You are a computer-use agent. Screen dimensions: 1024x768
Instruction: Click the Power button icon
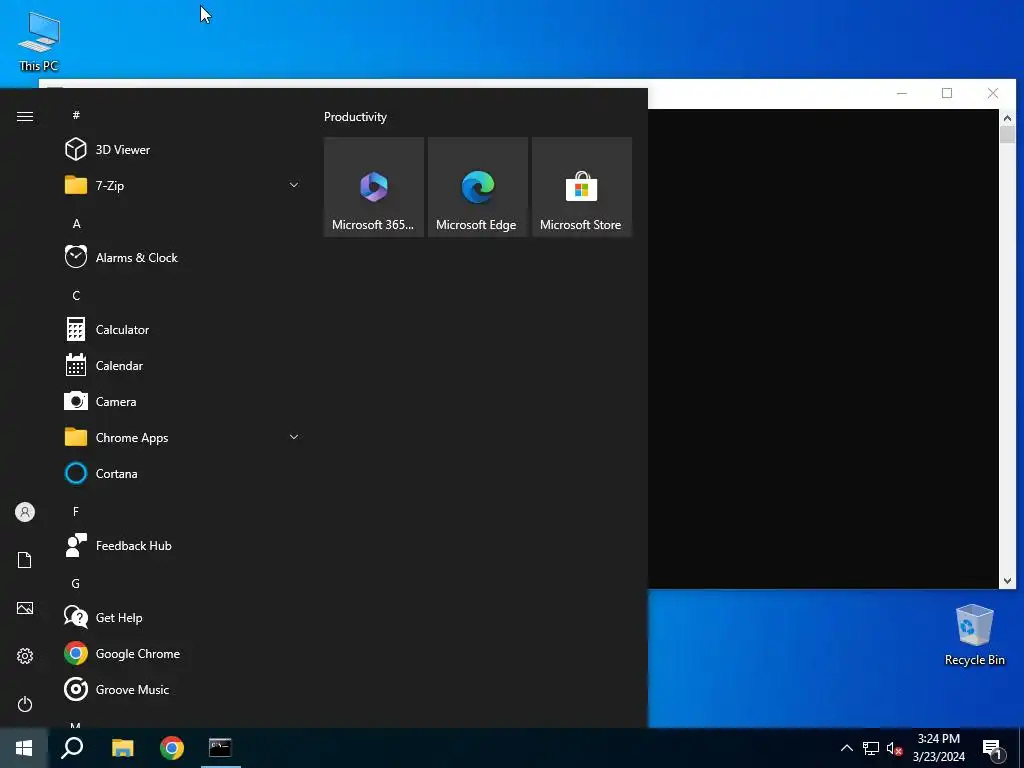coord(25,704)
